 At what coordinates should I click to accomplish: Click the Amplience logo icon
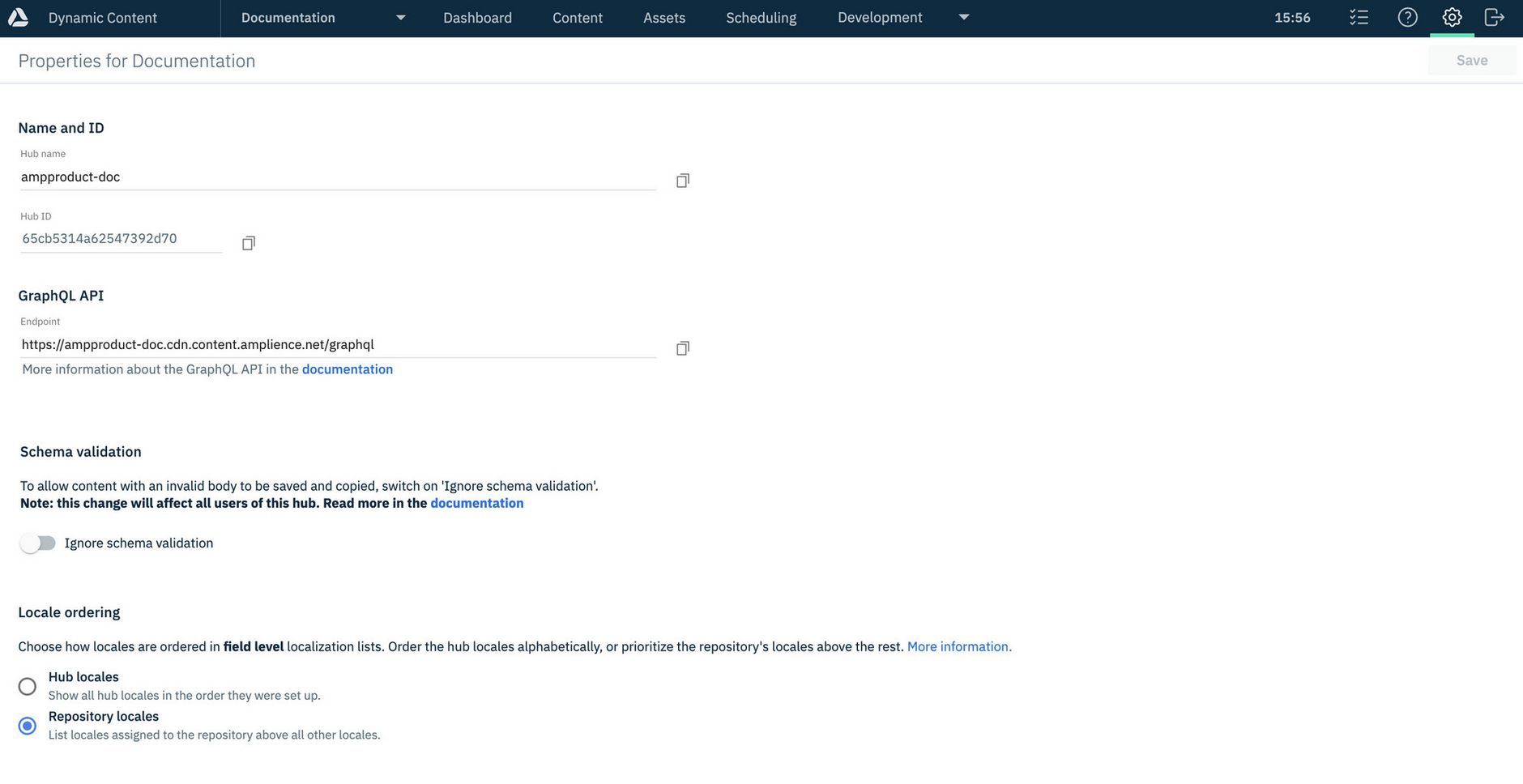point(18,17)
